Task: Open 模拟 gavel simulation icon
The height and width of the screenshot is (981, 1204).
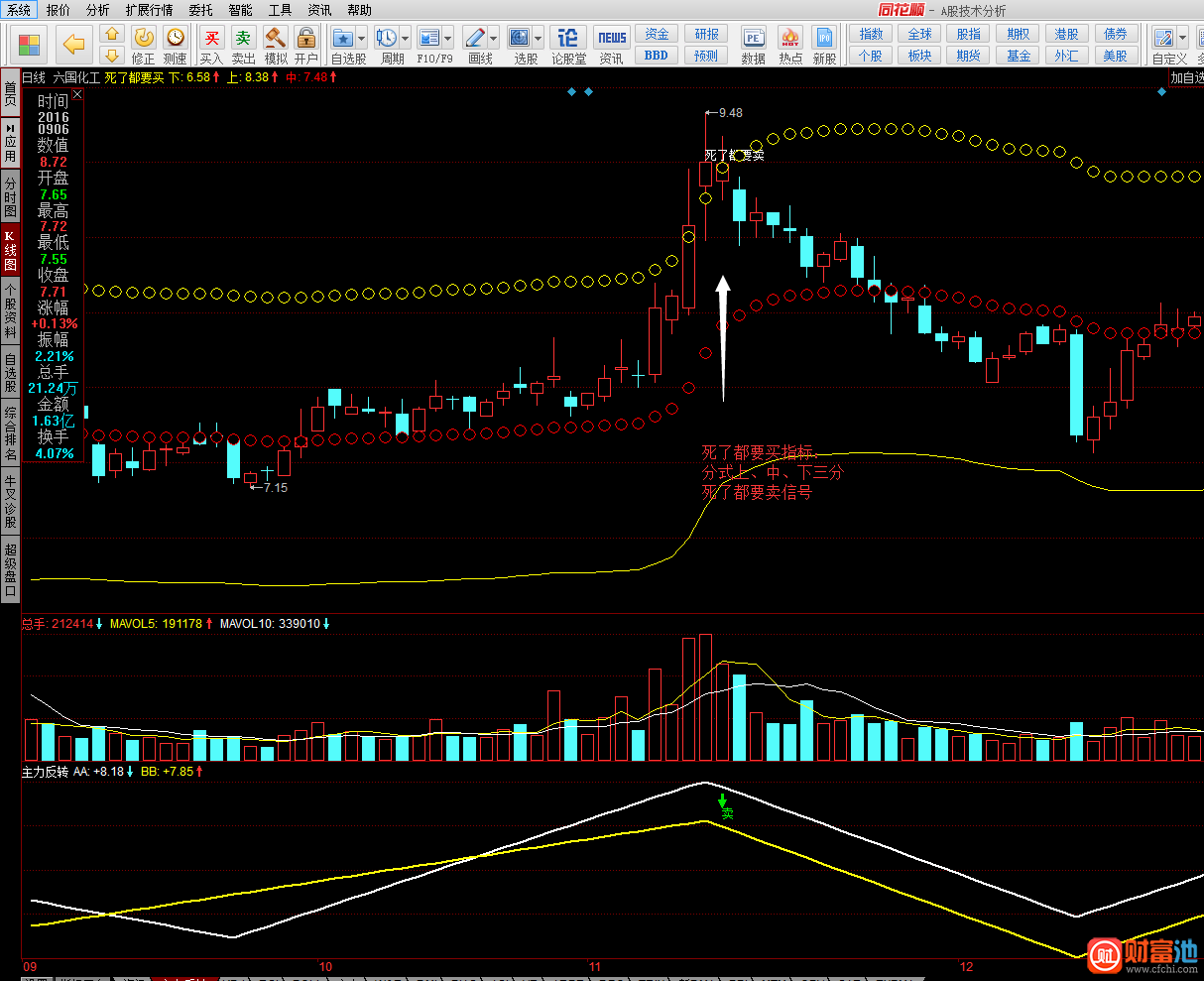Action: tap(275, 38)
